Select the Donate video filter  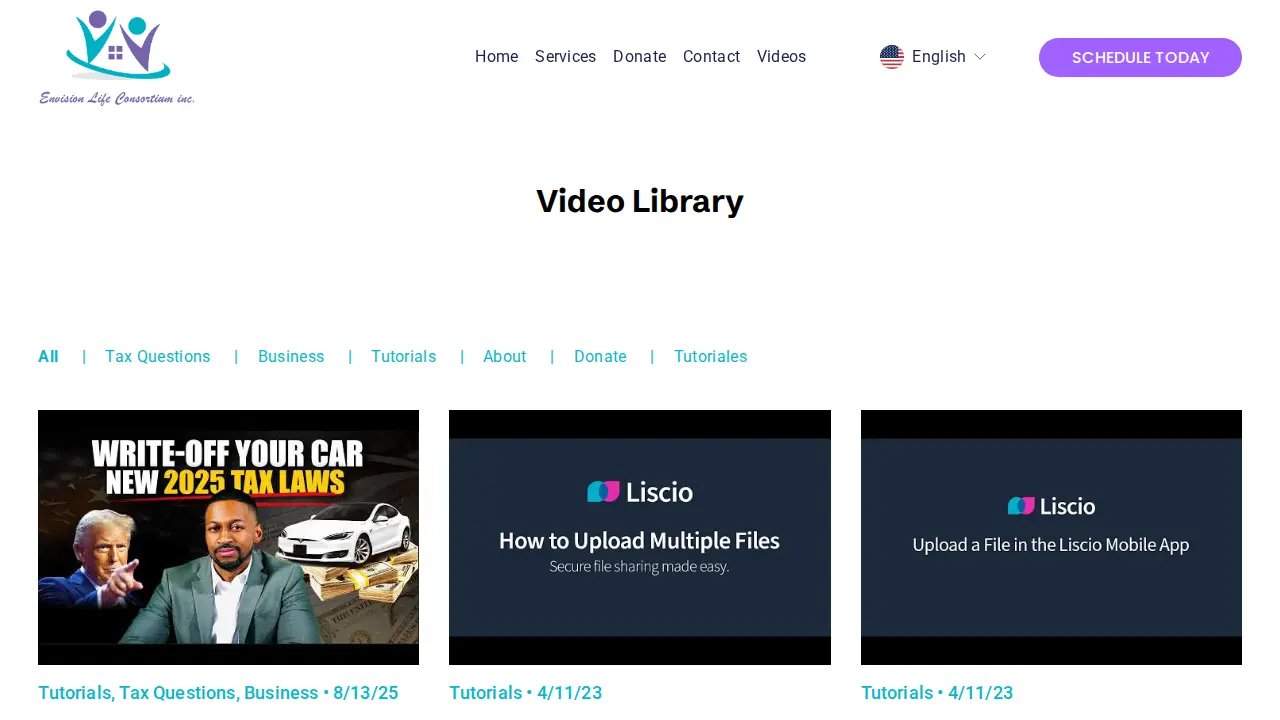[600, 357]
